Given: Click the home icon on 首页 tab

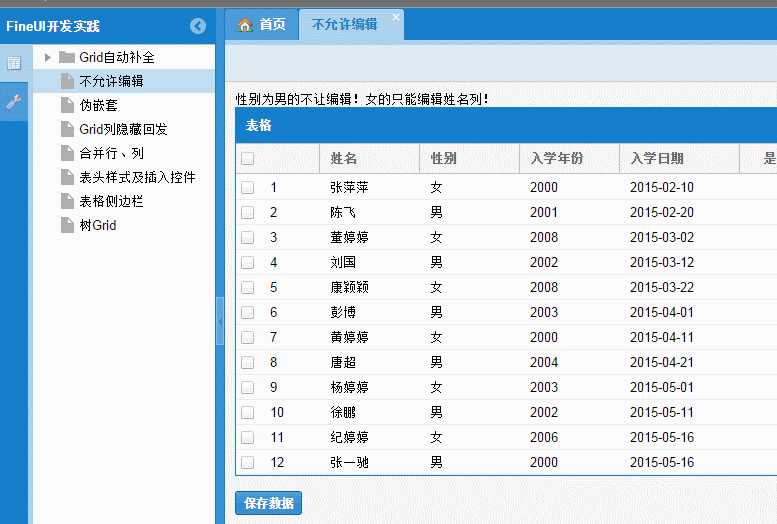Looking at the screenshot, I should coord(245,25).
